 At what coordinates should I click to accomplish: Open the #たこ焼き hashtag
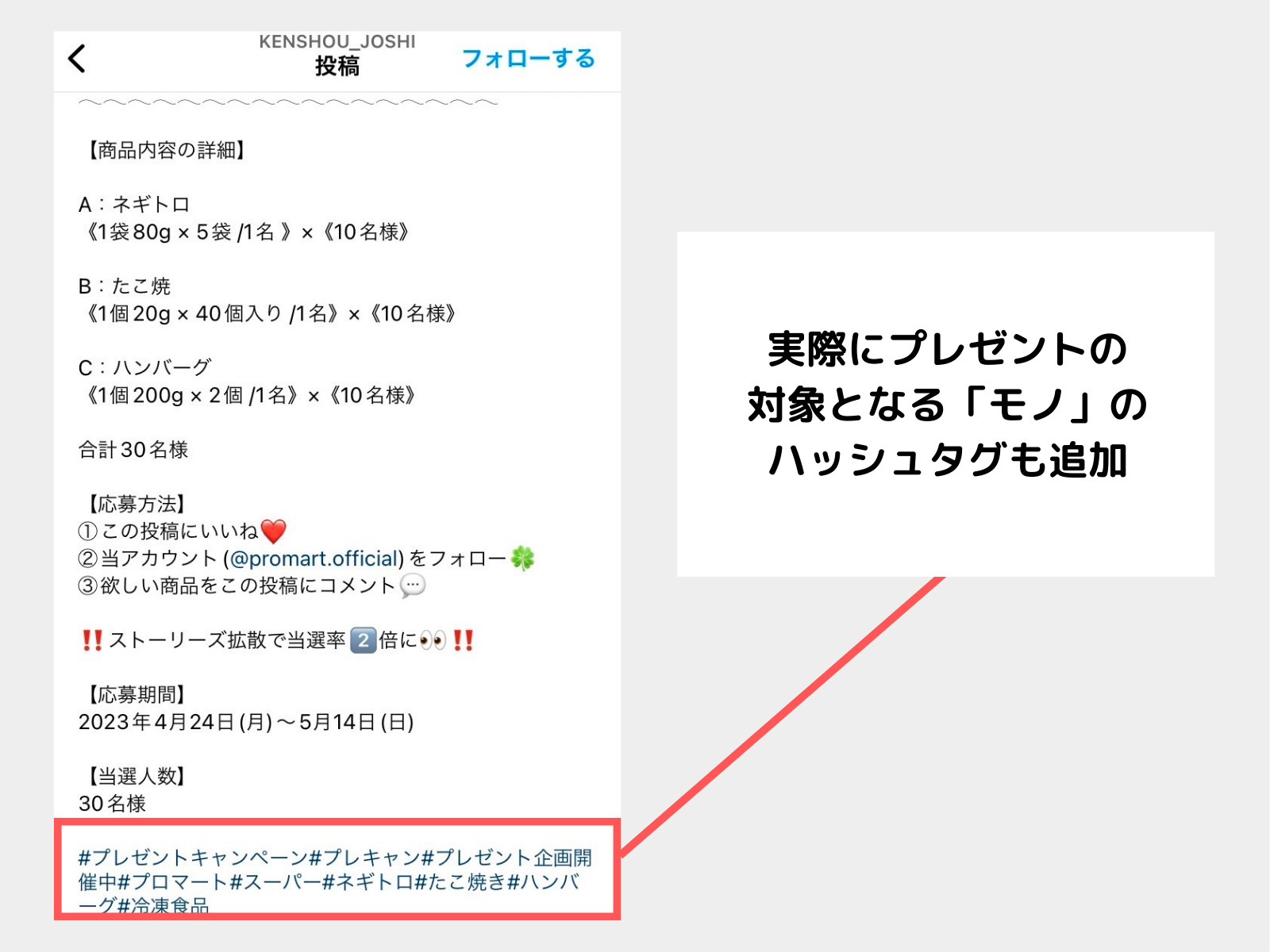click(x=460, y=882)
